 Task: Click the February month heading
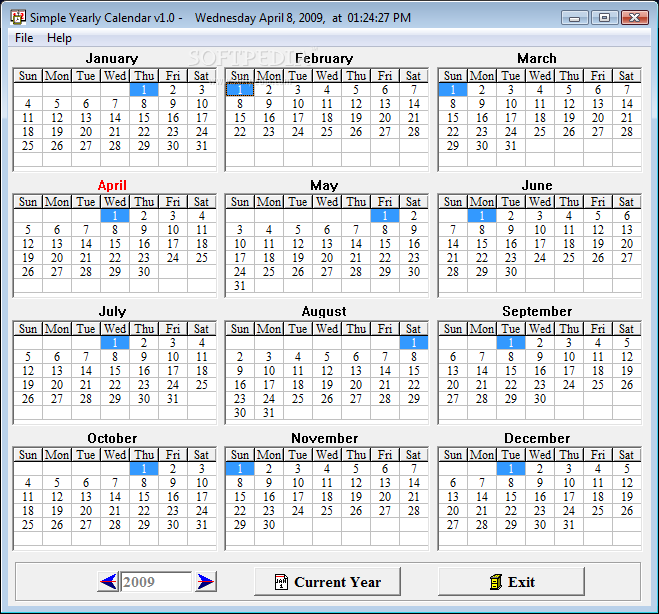point(324,58)
